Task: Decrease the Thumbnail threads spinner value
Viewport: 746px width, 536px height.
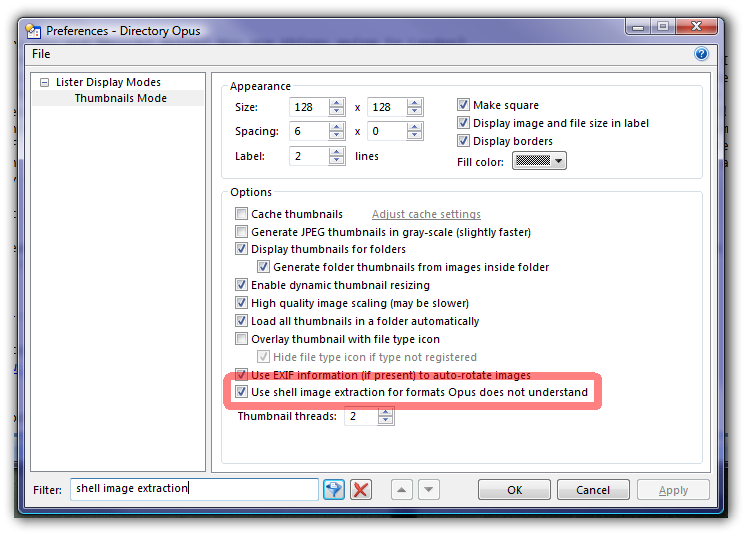Action: tap(386, 421)
